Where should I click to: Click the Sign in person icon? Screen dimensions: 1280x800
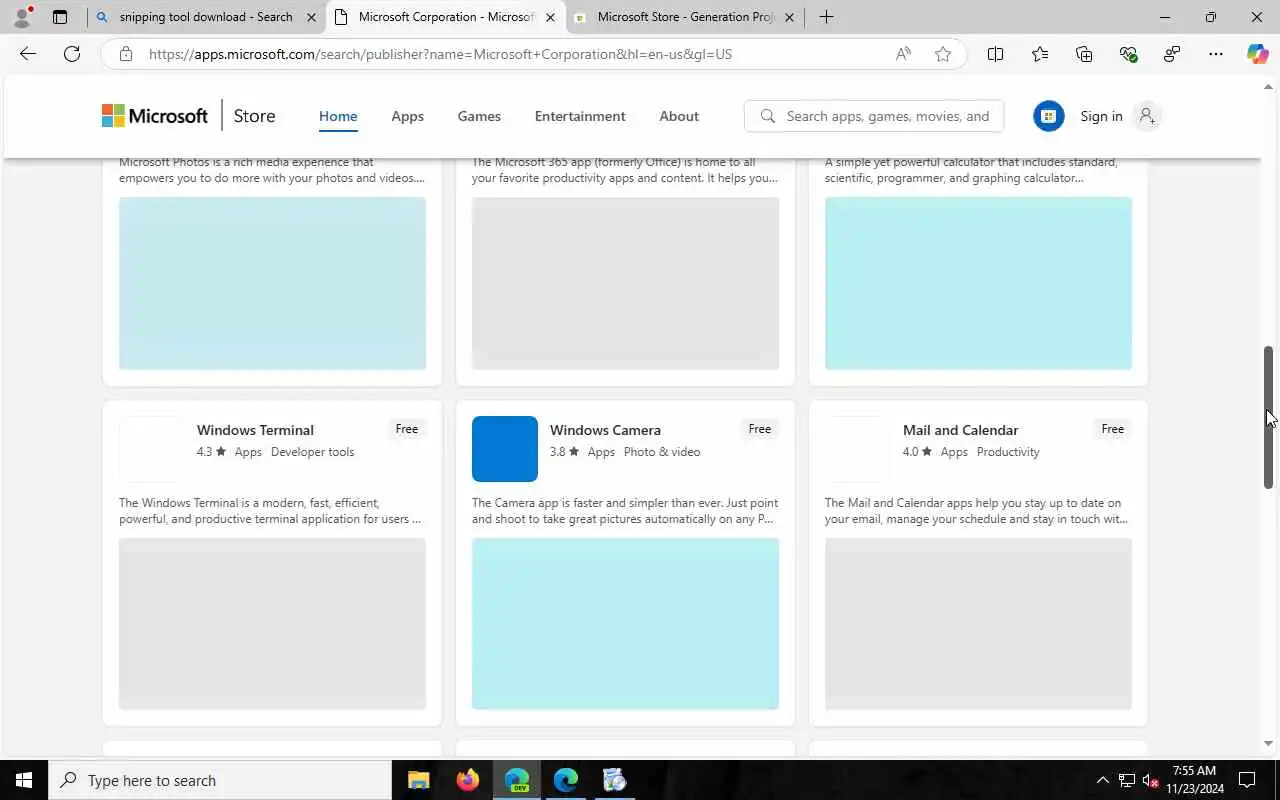tap(1147, 116)
